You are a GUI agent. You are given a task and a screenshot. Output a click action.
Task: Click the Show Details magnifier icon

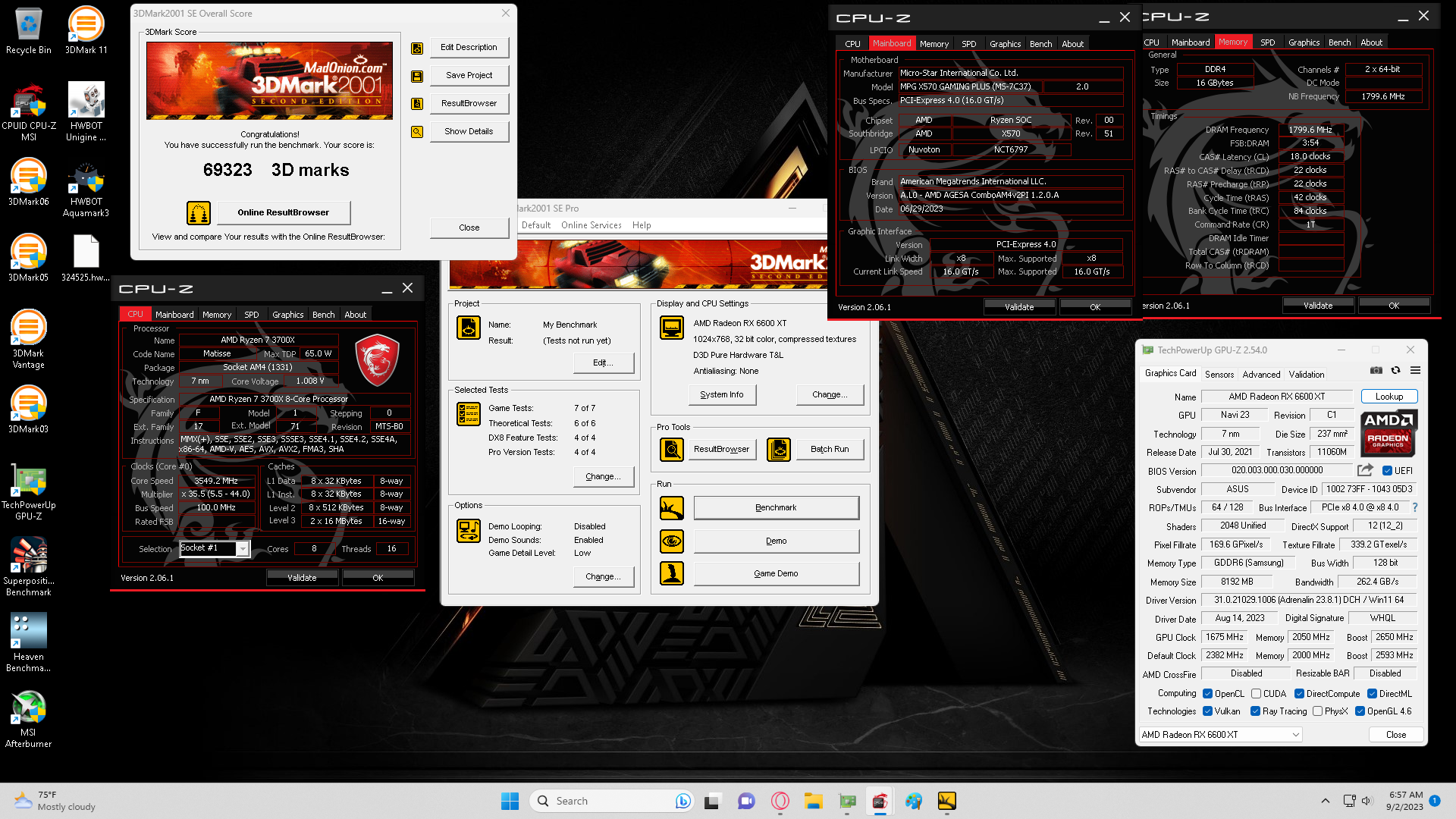pyautogui.click(x=417, y=132)
